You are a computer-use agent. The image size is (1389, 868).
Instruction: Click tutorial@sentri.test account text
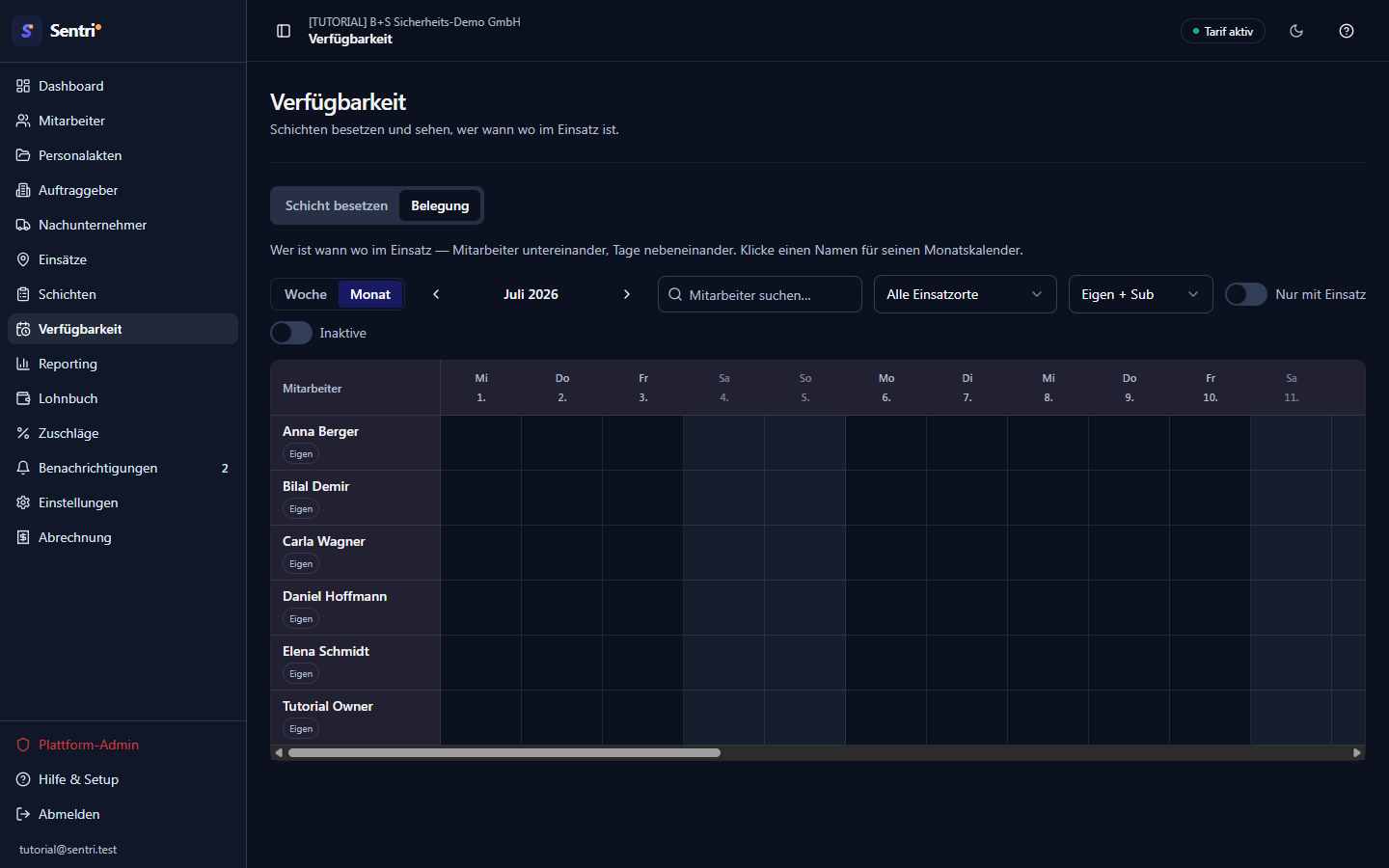68,850
